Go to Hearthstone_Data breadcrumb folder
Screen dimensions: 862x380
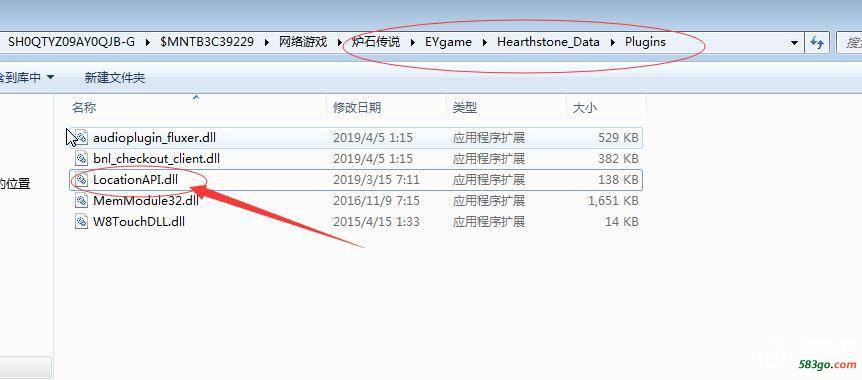click(548, 42)
